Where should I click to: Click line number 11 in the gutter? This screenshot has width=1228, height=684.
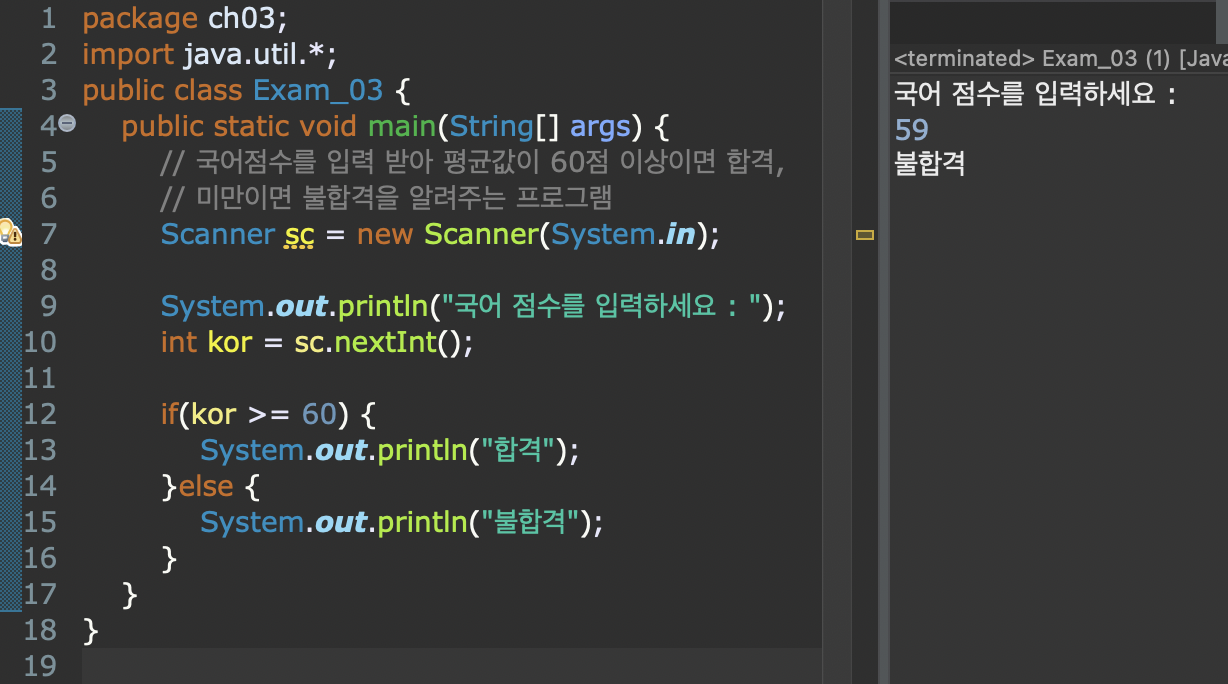pos(39,378)
